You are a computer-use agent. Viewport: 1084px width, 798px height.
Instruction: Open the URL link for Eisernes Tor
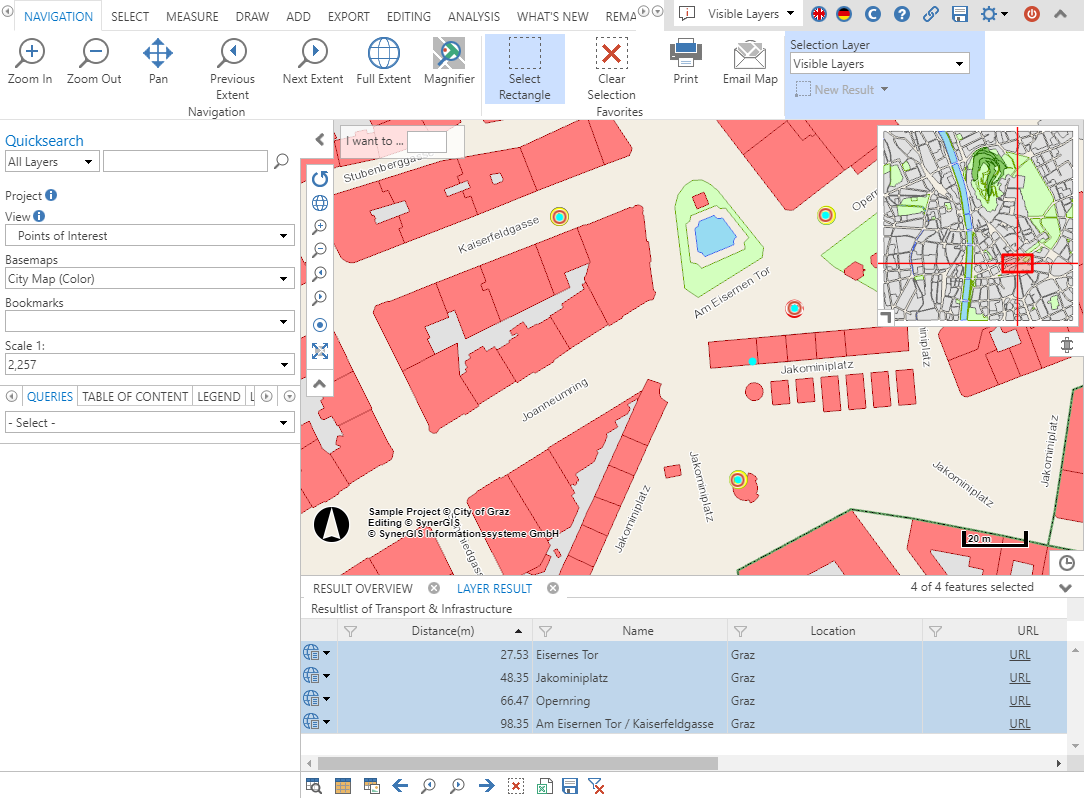pyautogui.click(x=1019, y=655)
